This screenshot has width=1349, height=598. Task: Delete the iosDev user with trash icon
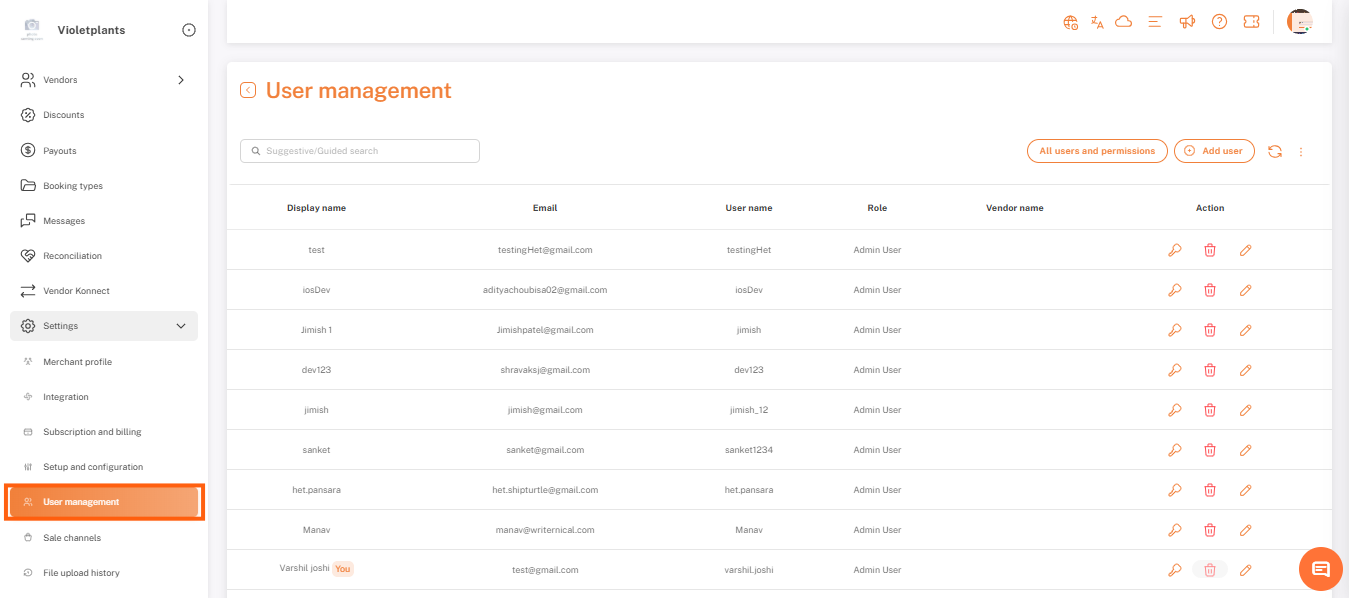click(1210, 290)
